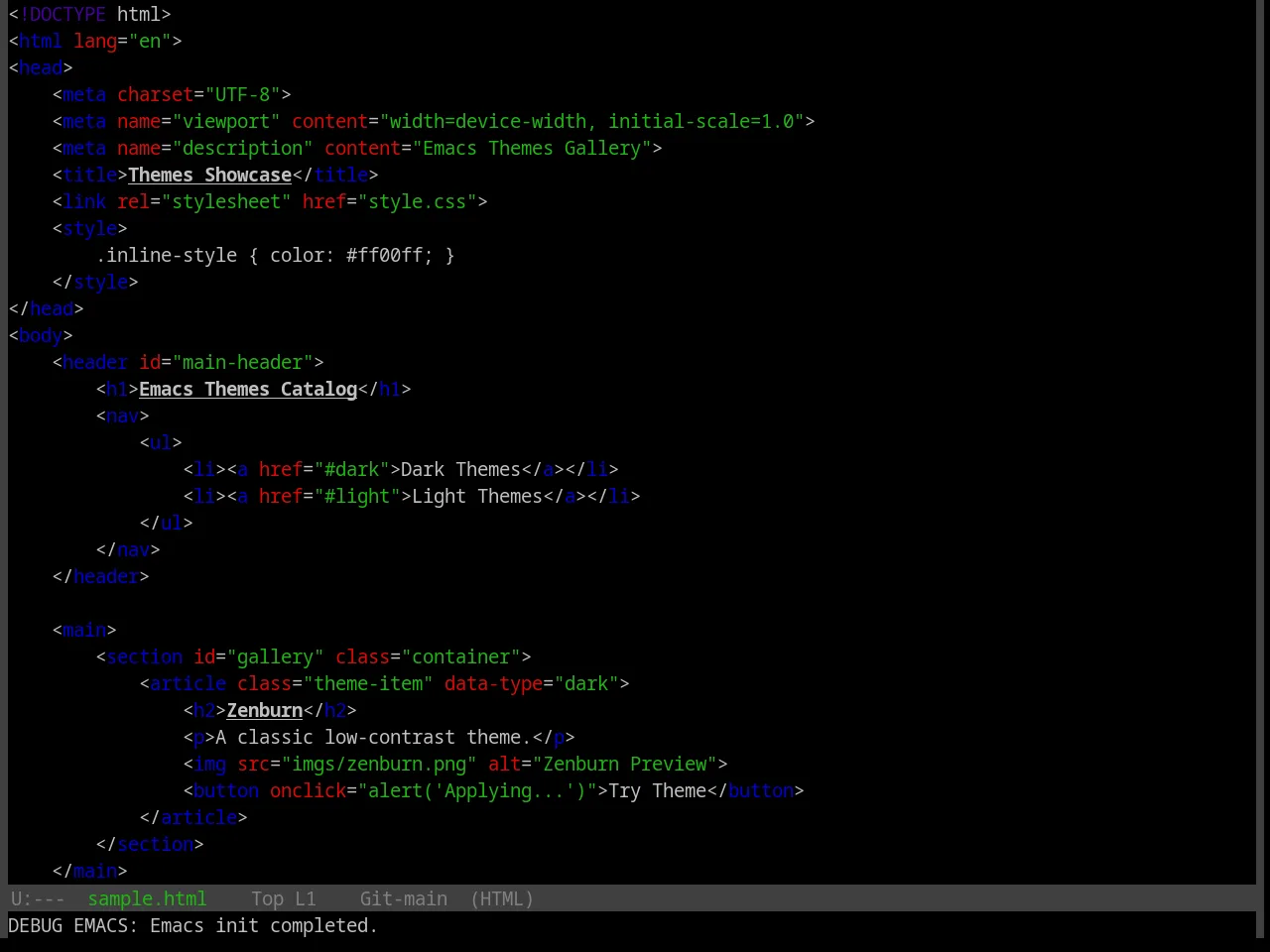Screen dimensions: 1270x952
Task: Click the lang="en" attribute value
Action: pyautogui.click(x=150, y=41)
